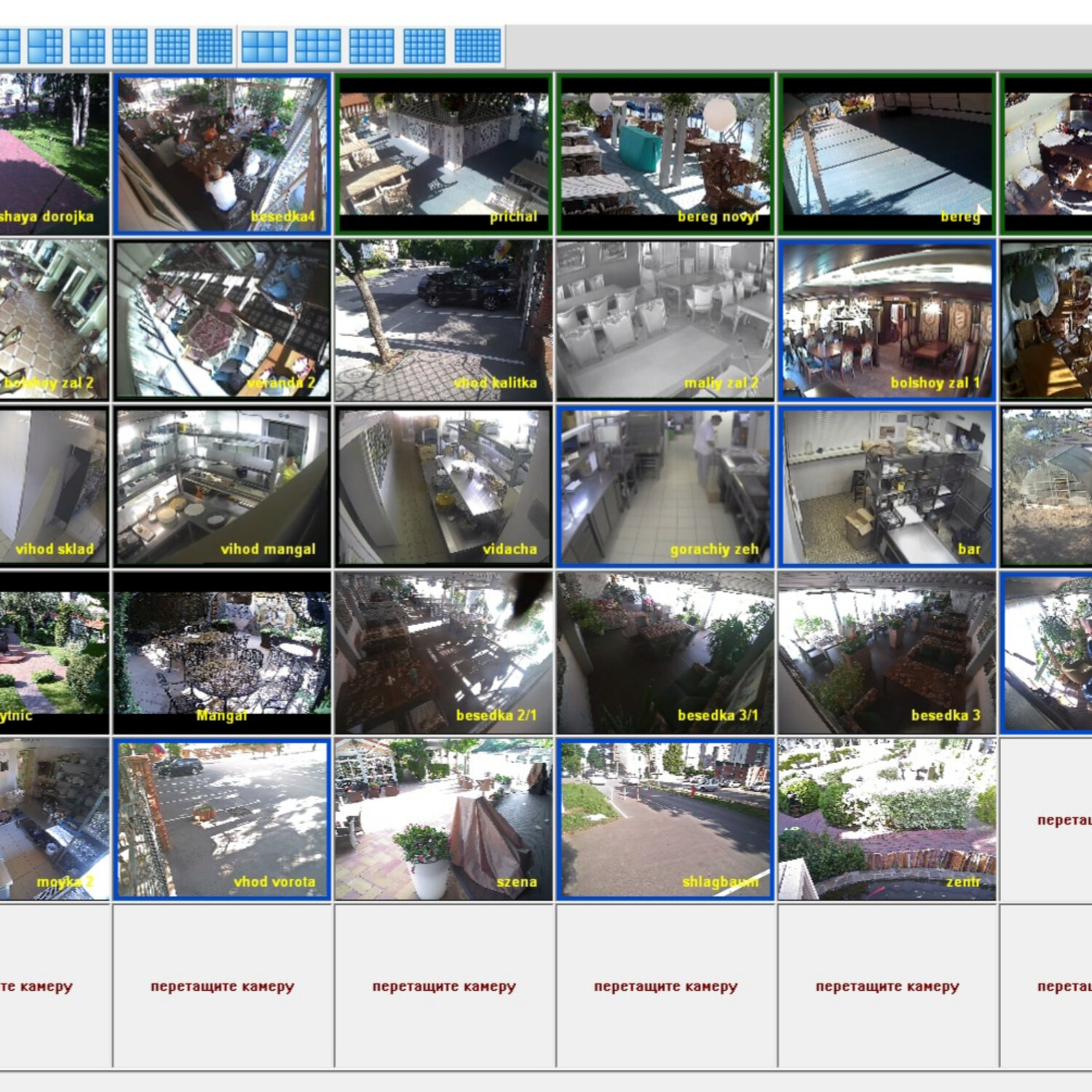Select the shlagbaum camera feed
The width and height of the screenshot is (1092, 1092).
[x=665, y=820]
